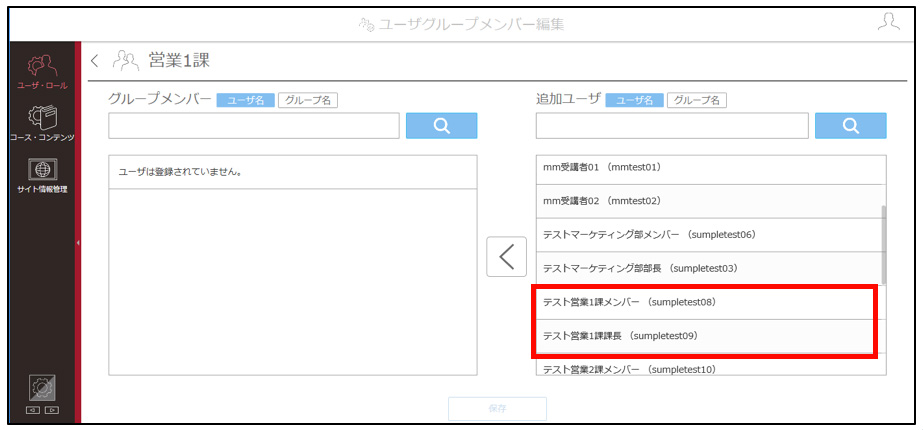Select テスト営業1課課長 (sumpletest09)
Viewport: 923px width, 430px height.
click(x=708, y=336)
